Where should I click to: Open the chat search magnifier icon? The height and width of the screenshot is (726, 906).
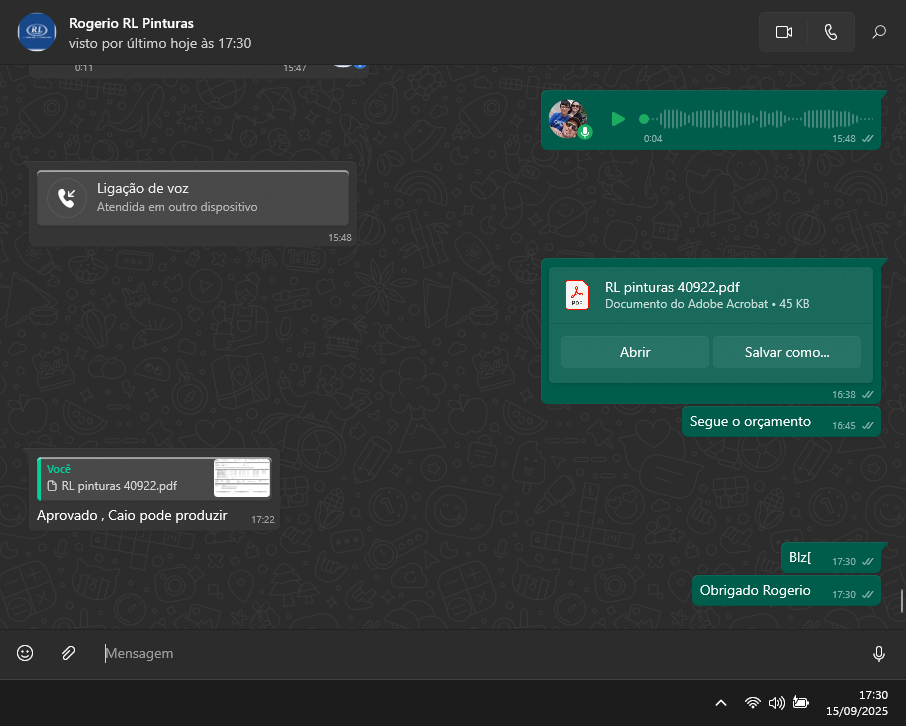click(x=879, y=32)
